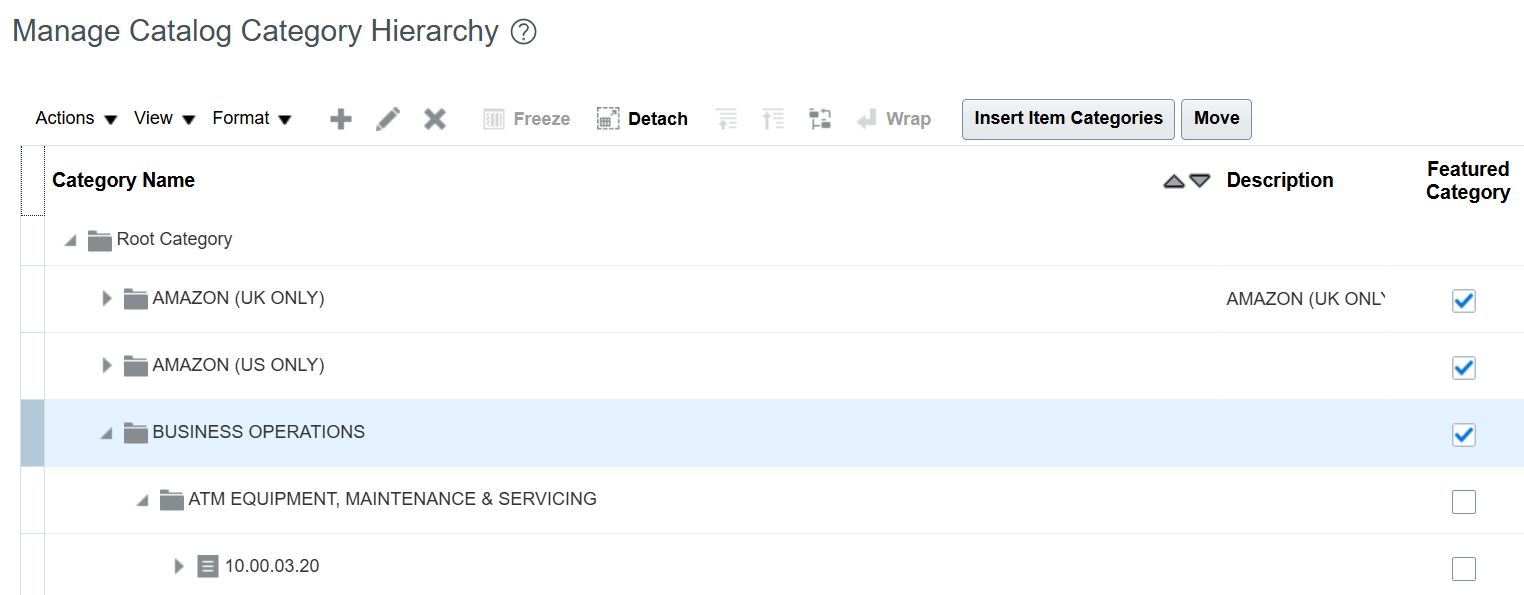This screenshot has height=595, width=1524.
Task: Sort Category Name ascending with triangle control
Action: 1173,181
